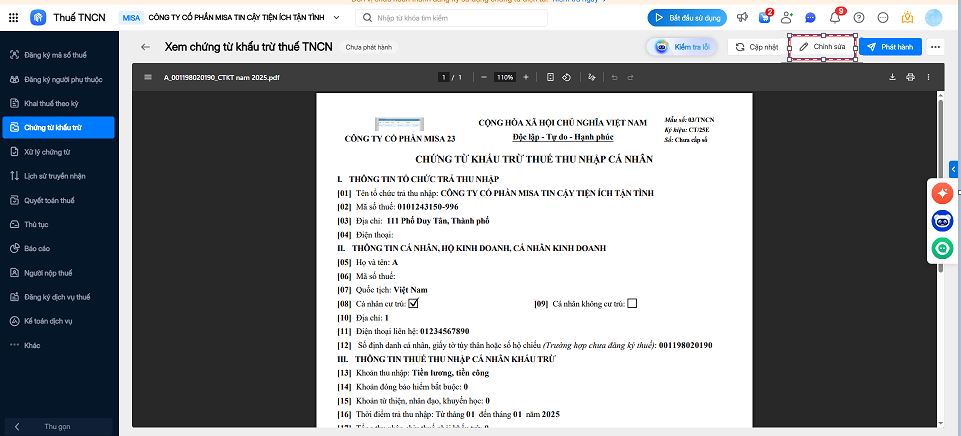Open the company selector dropdown arrow
Image resolution: width=961 pixels, height=436 pixels.
tap(336, 18)
